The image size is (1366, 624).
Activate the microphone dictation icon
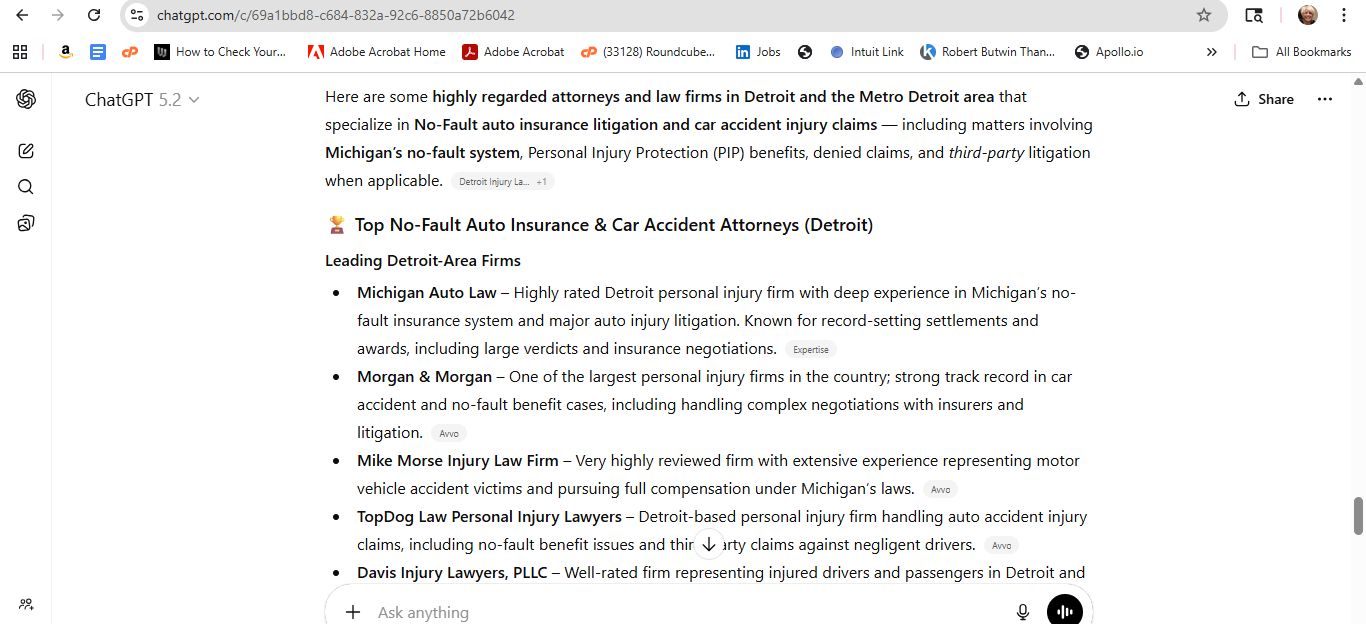(1023, 612)
